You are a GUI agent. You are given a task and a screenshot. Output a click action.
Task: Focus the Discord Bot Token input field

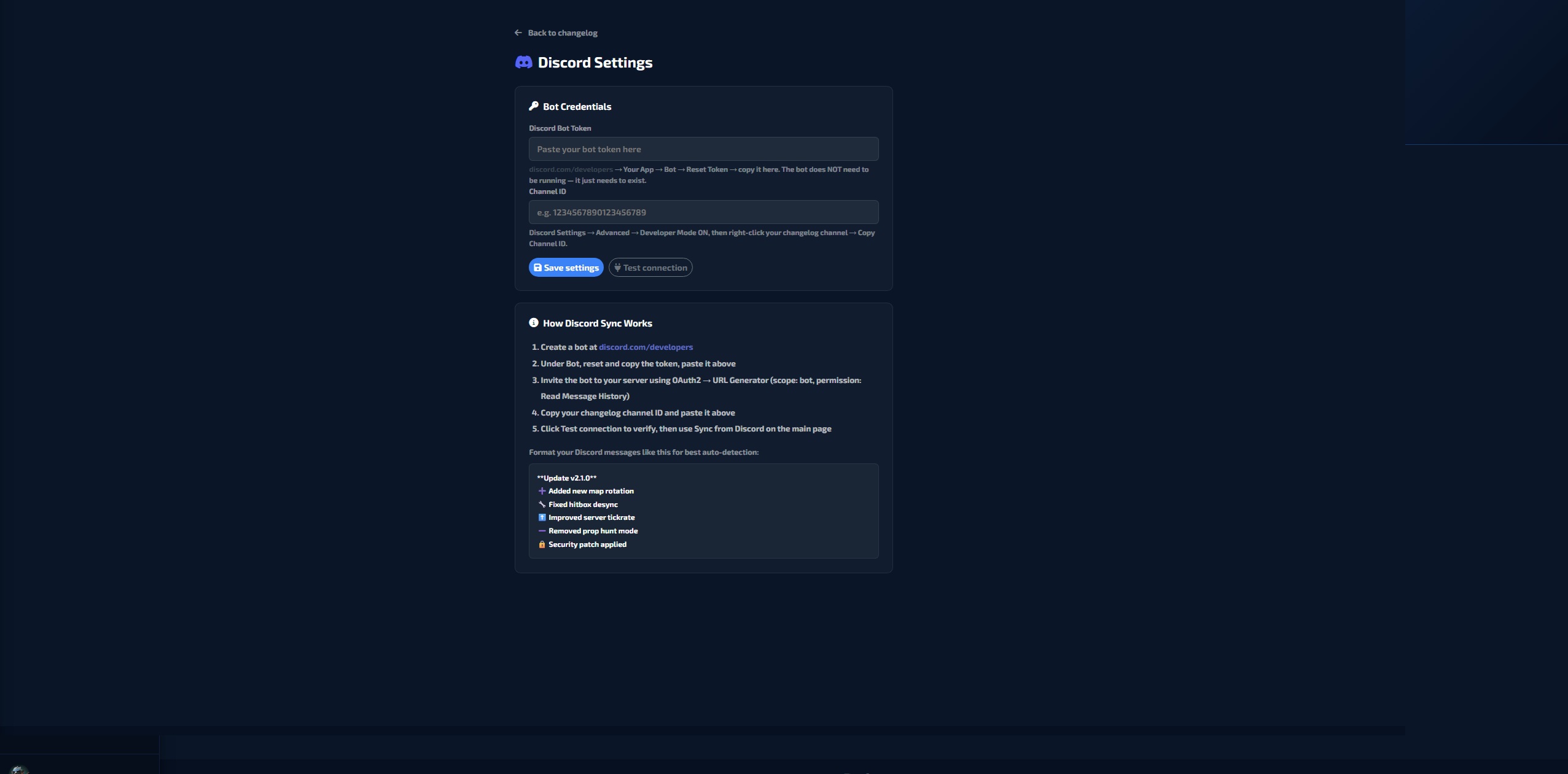[703, 149]
